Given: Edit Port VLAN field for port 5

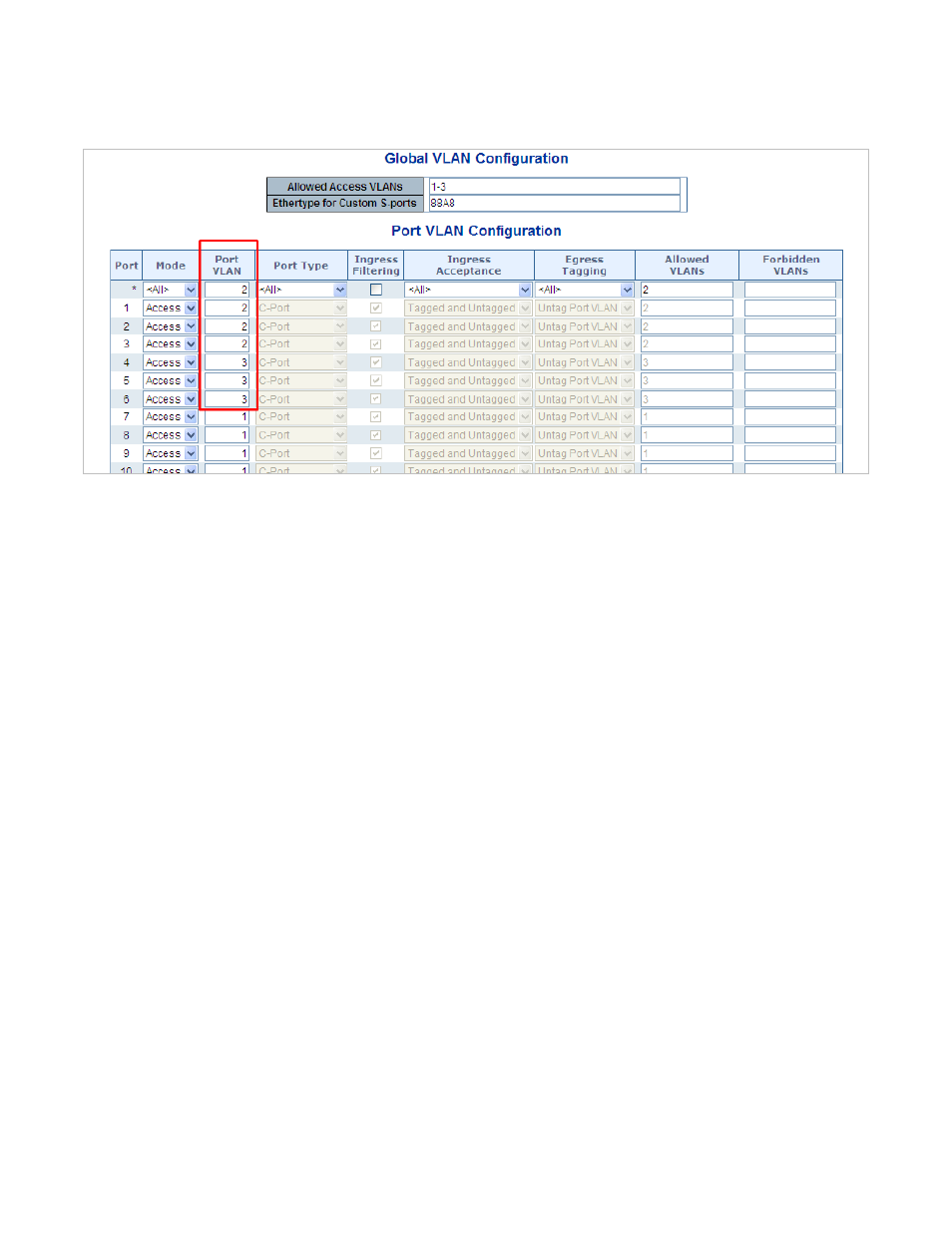Looking at the screenshot, I should 228,380.
